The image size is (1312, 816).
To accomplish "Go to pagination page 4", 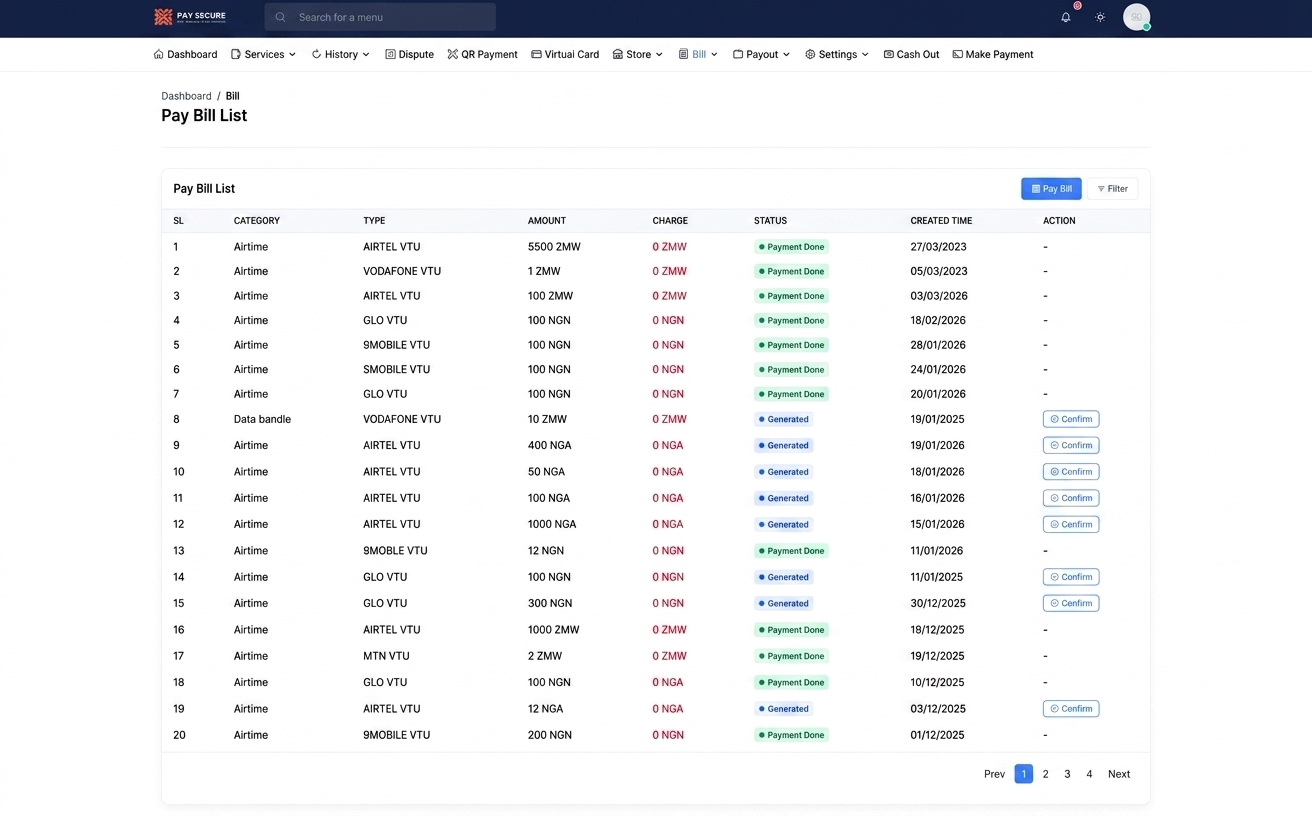I will [x=1089, y=774].
